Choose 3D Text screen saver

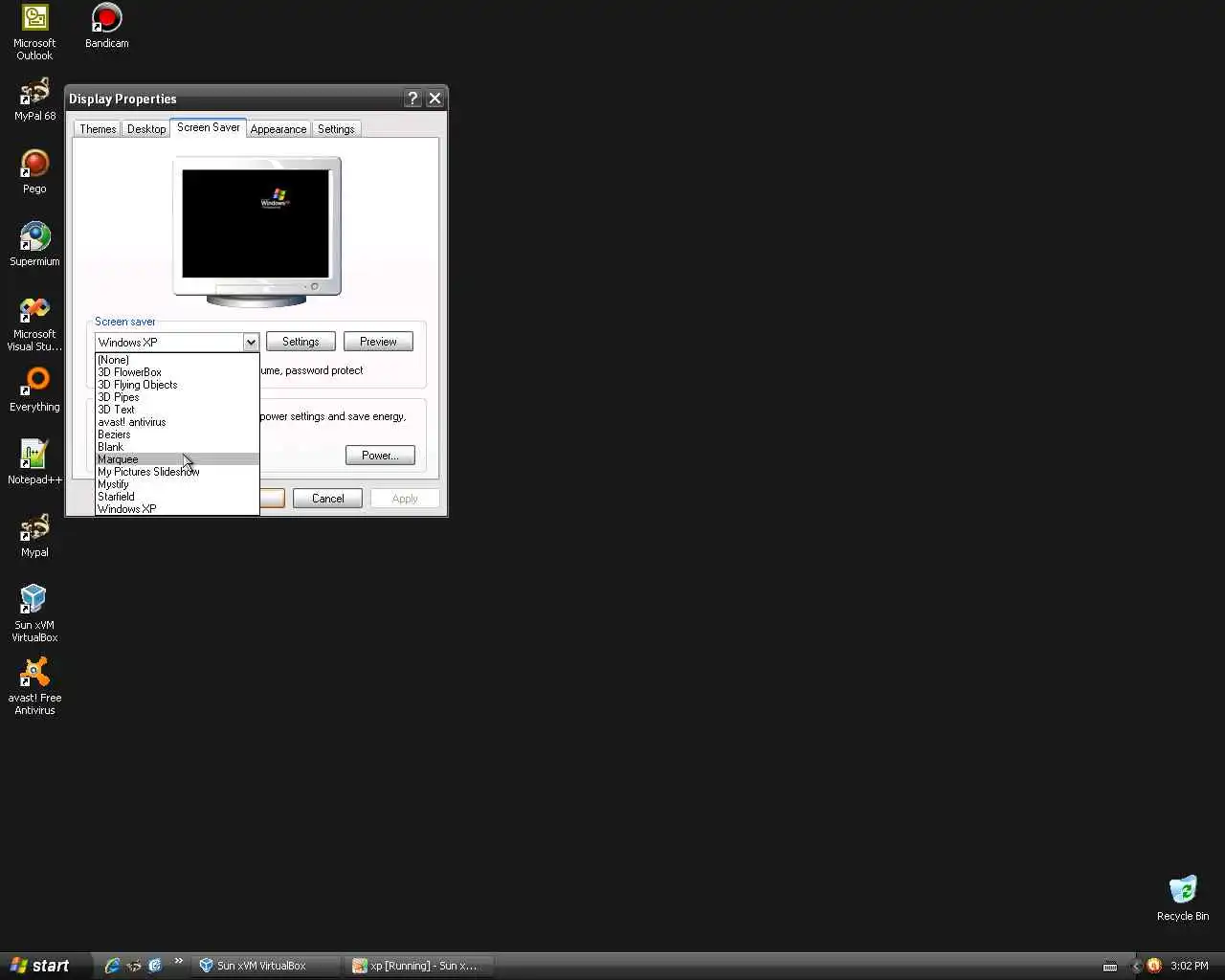click(177, 410)
